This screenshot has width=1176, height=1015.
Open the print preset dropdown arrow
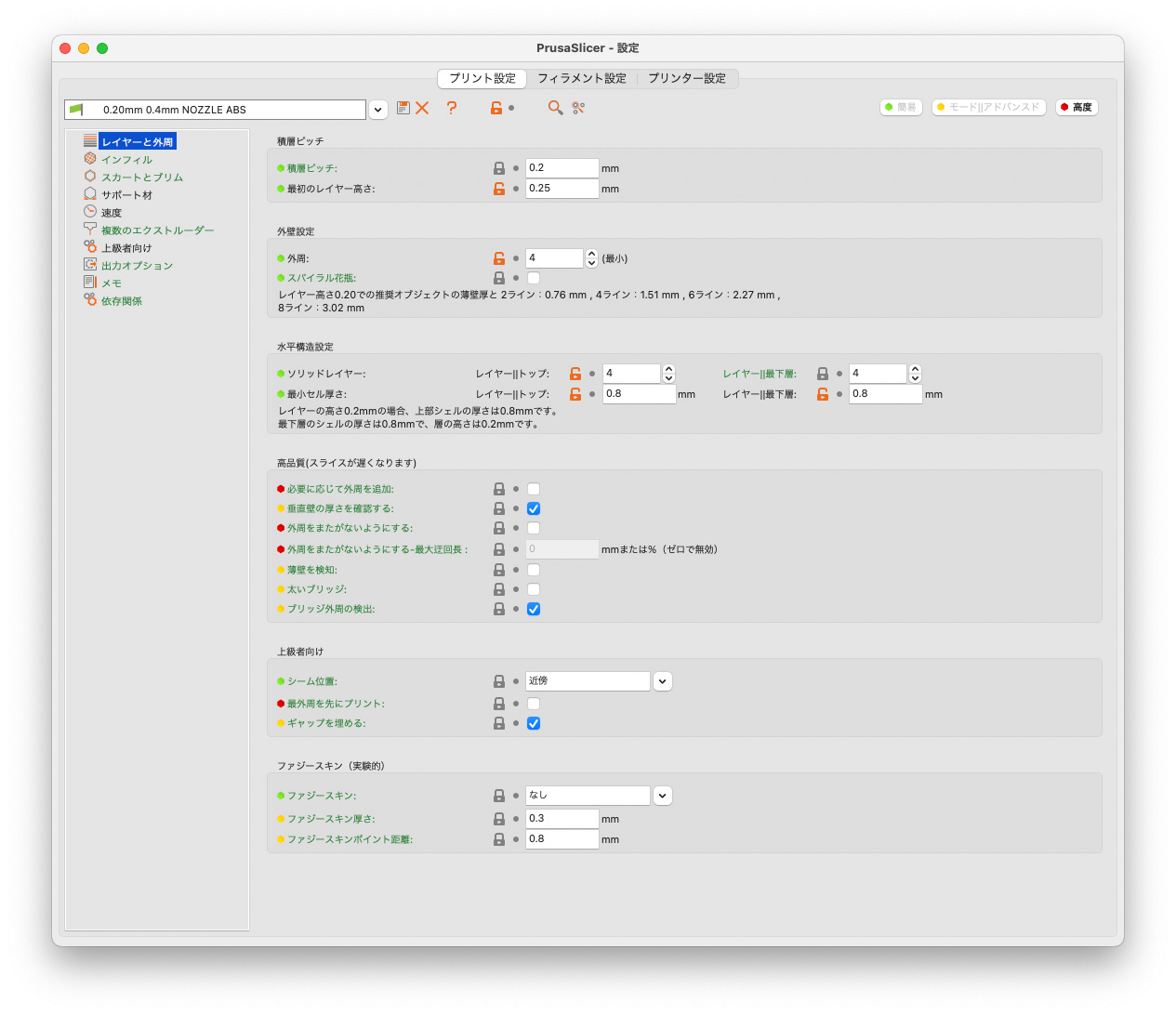point(378,110)
